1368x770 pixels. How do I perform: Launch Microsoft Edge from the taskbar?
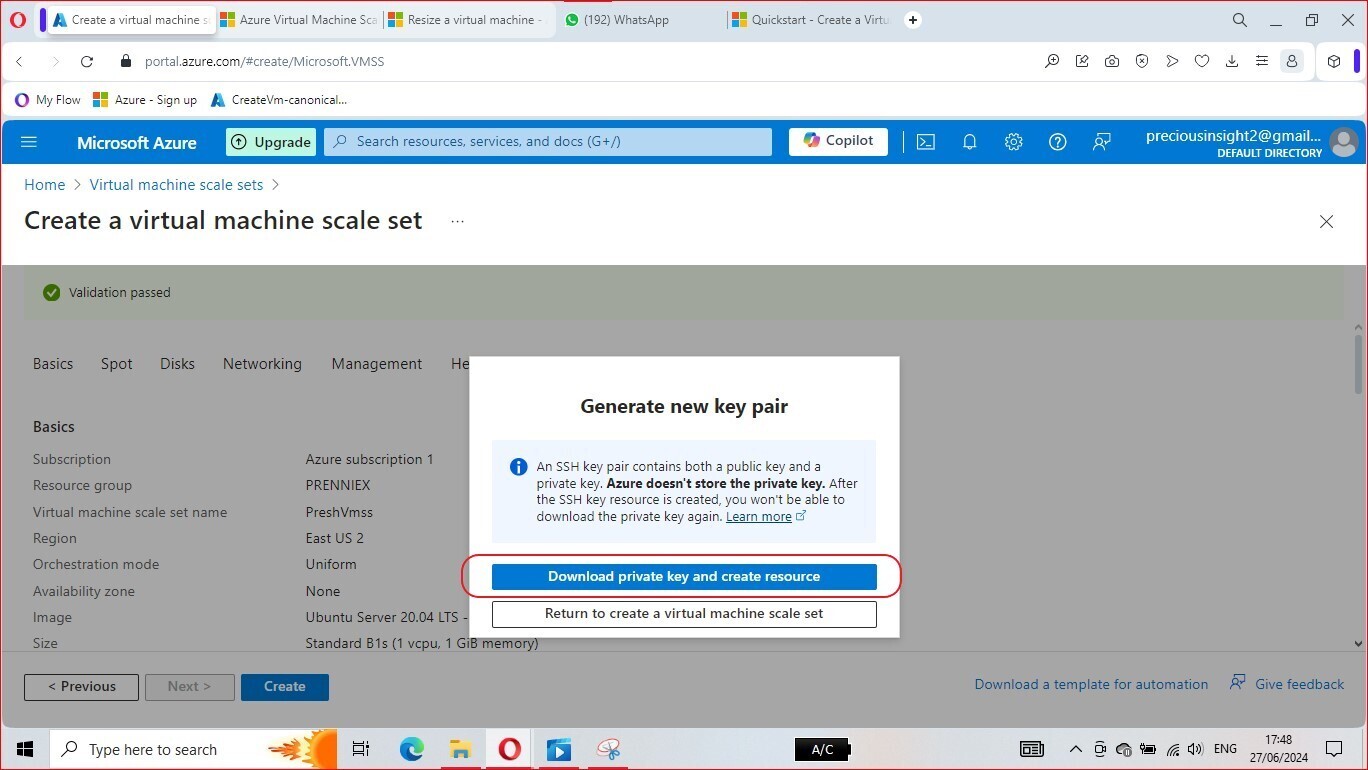411,749
